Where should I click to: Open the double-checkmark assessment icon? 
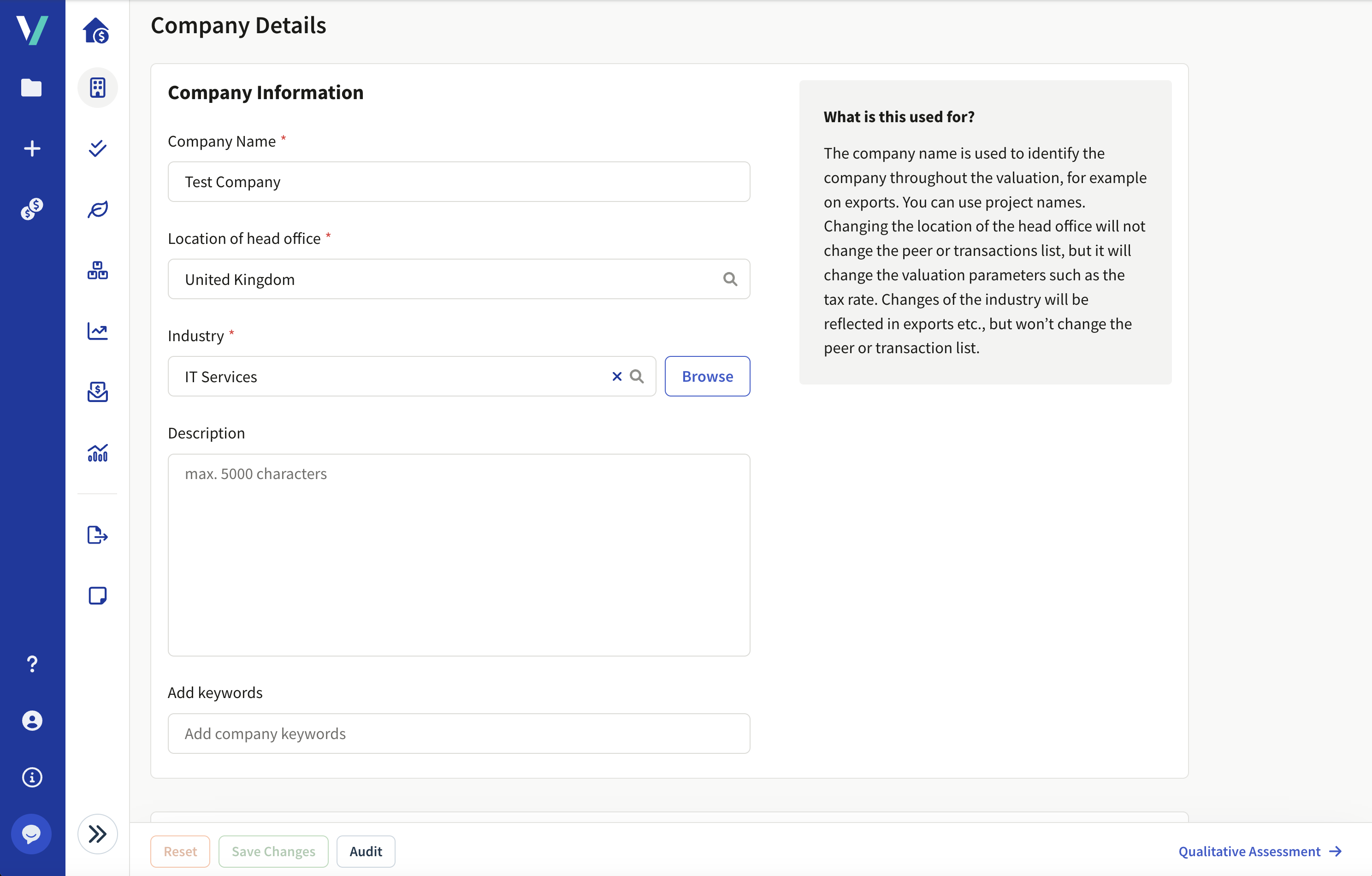click(97, 149)
